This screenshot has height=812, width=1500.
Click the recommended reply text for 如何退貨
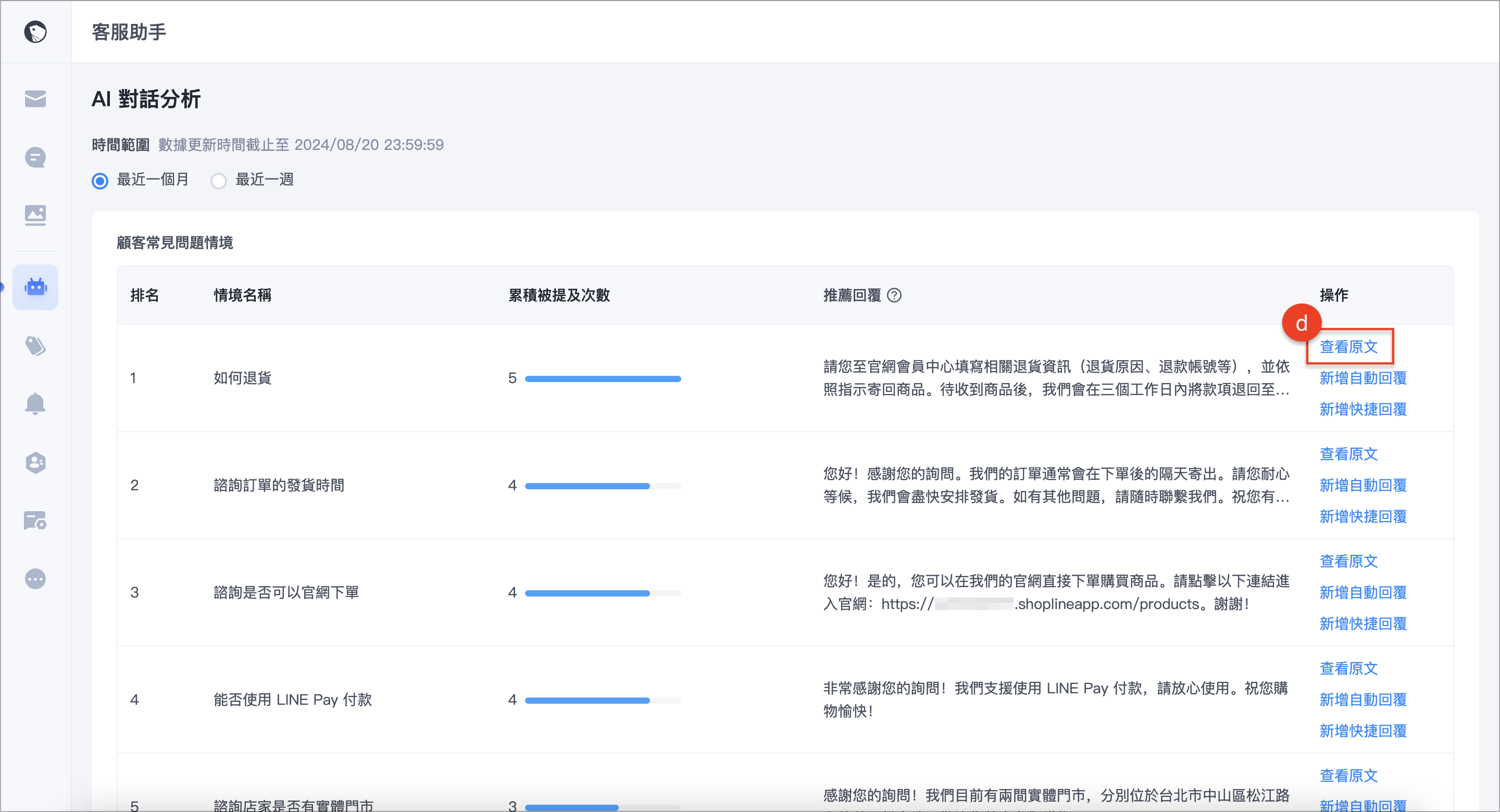pyautogui.click(x=1056, y=378)
